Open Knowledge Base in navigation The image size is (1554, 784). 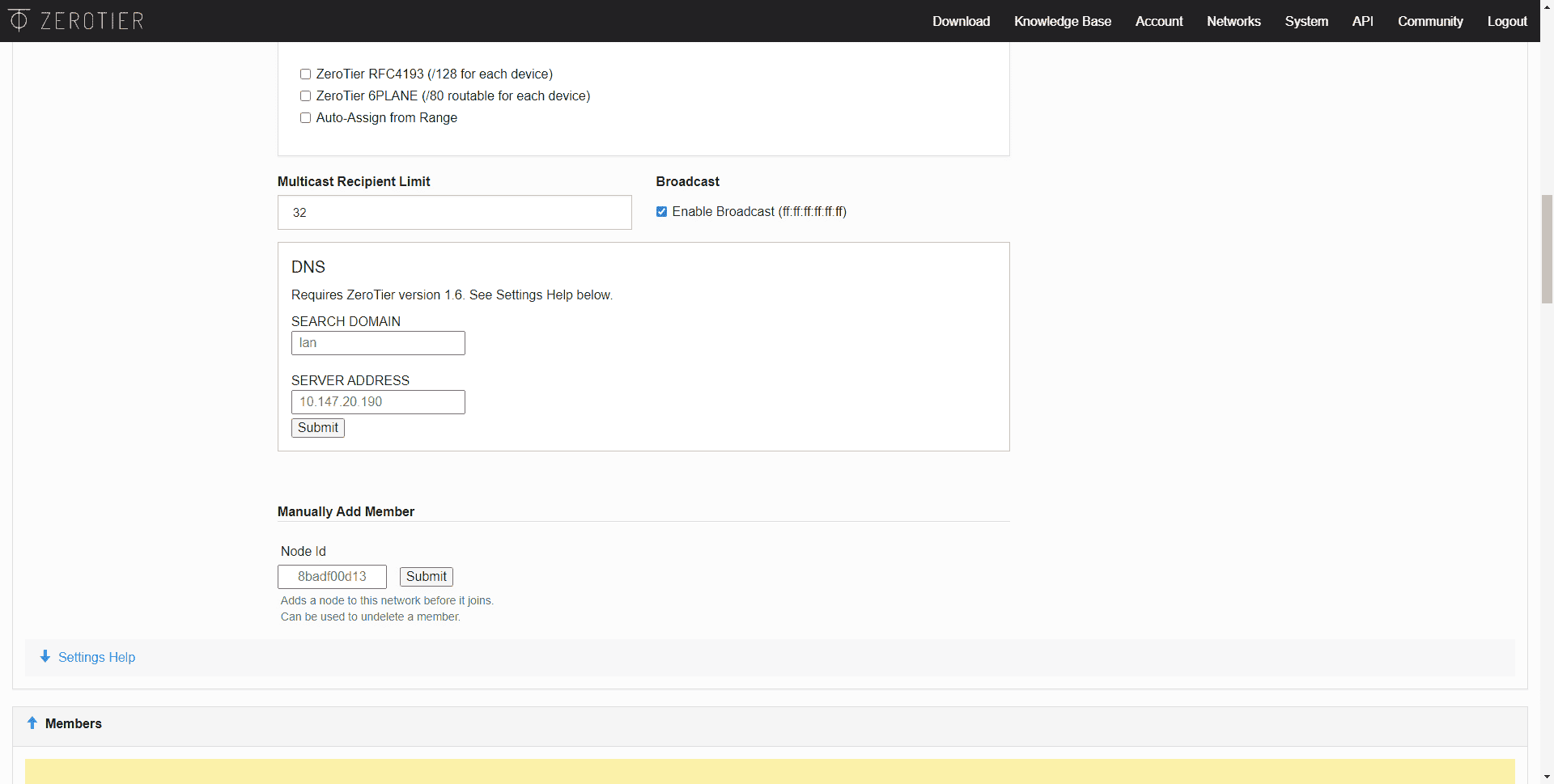click(x=1063, y=21)
